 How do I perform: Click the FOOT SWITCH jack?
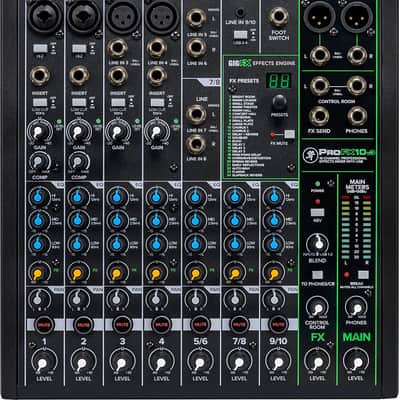[x=279, y=17]
